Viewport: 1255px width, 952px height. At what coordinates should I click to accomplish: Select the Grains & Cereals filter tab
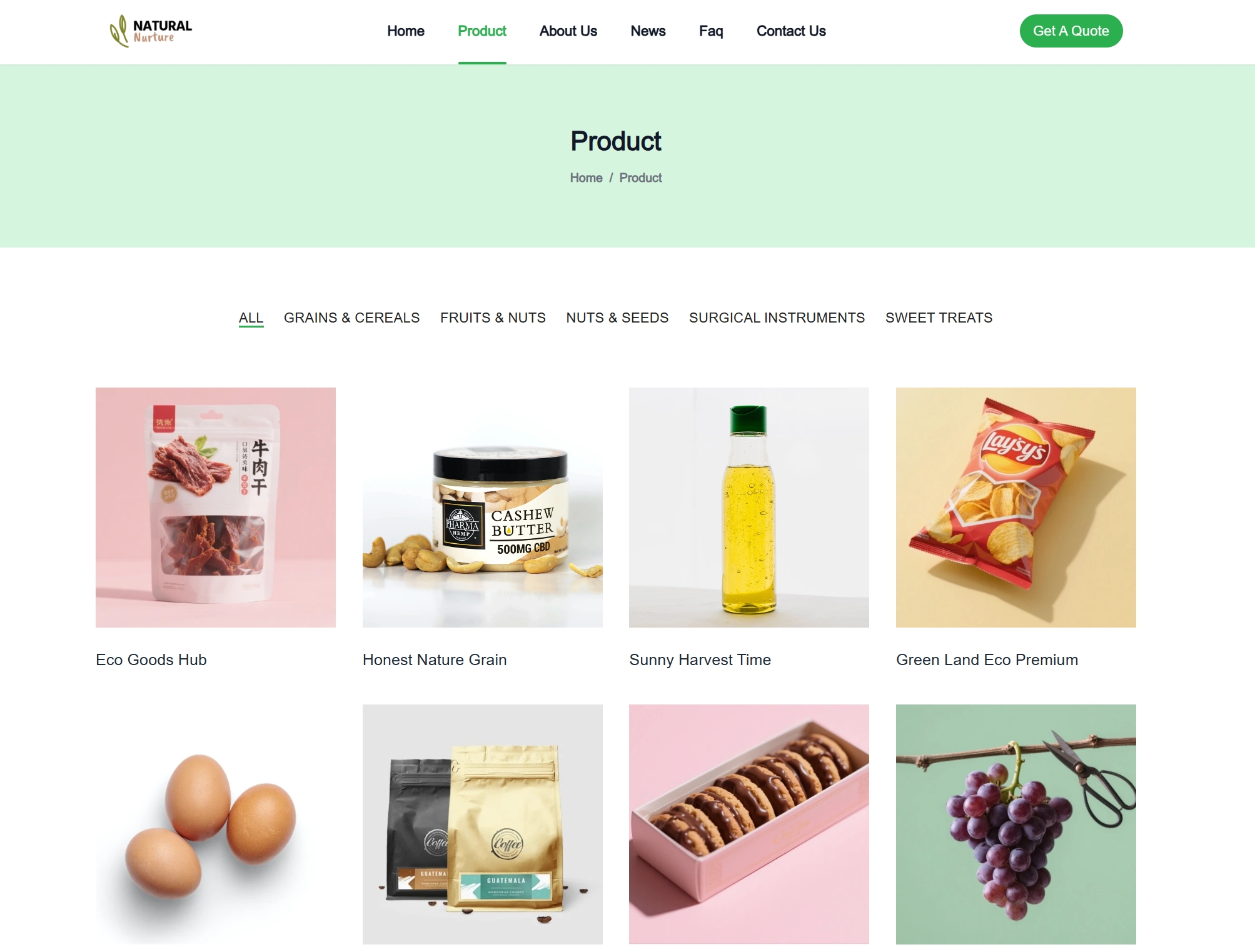351,318
